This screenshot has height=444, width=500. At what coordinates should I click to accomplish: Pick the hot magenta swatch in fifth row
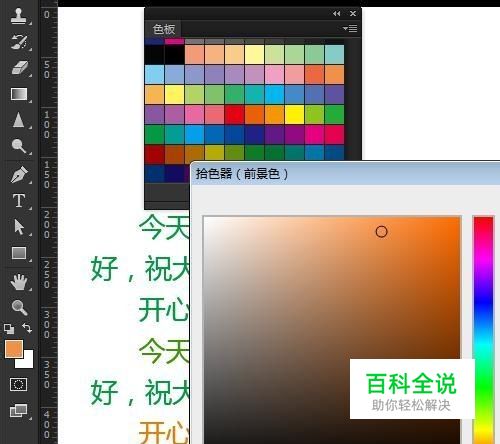click(x=314, y=134)
